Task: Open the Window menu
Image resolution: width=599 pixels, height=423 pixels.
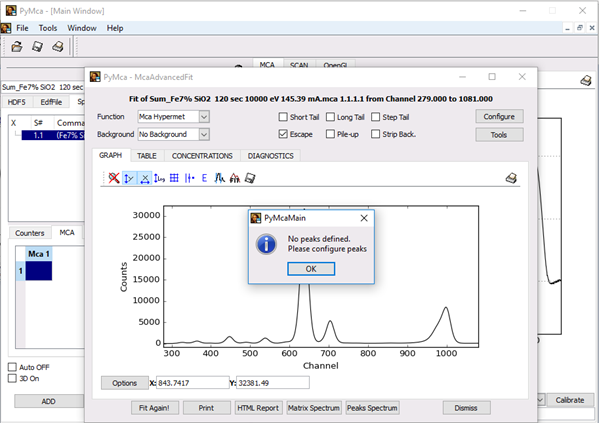Action: click(82, 28)
